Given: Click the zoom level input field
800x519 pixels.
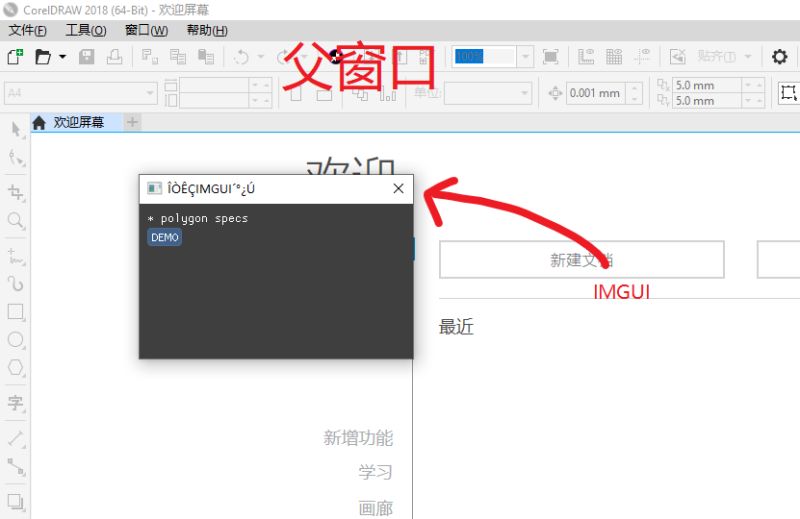Looking at the screenshot, I should (x=484, y=56).
